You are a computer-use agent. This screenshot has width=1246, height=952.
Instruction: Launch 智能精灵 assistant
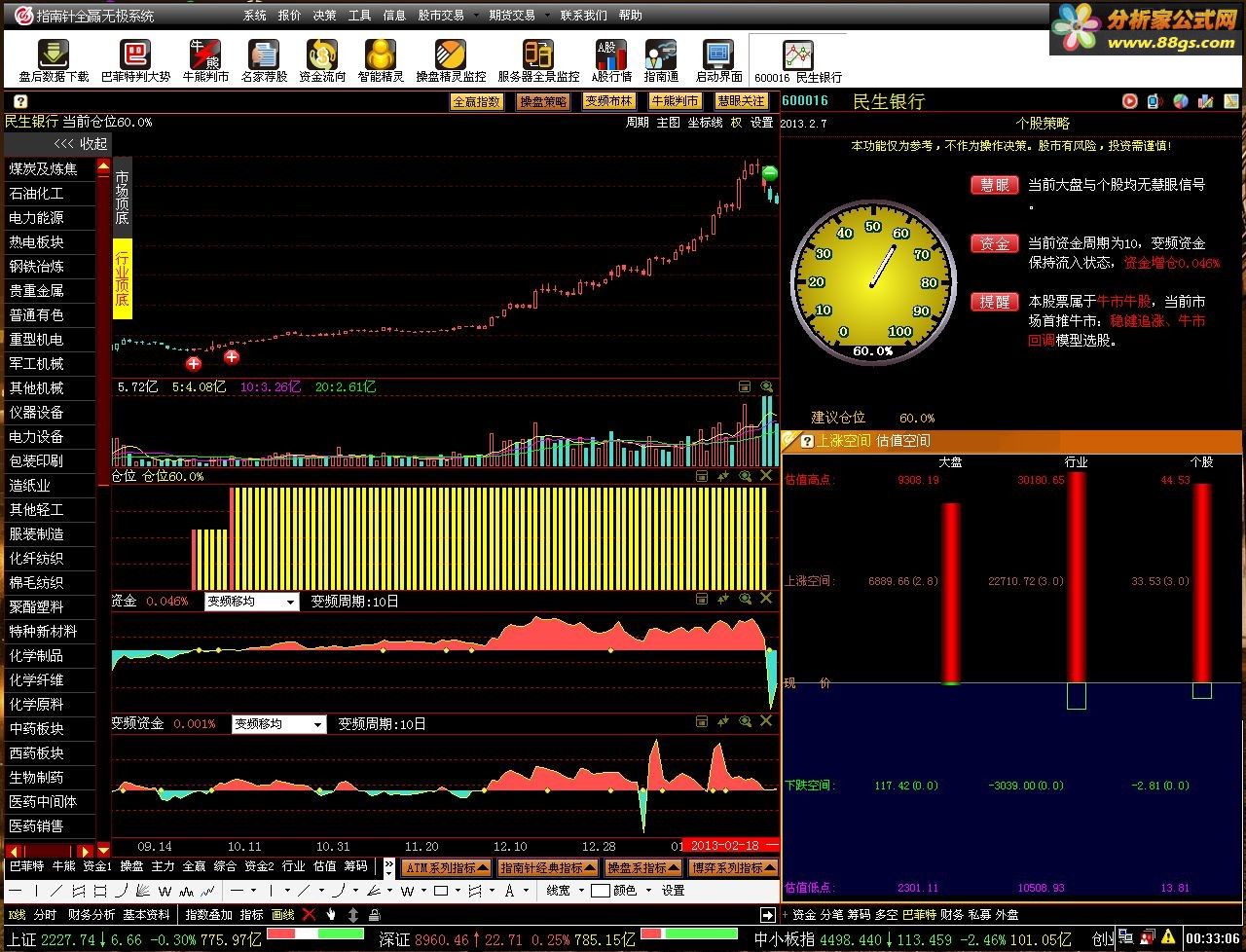pos(381,60)
